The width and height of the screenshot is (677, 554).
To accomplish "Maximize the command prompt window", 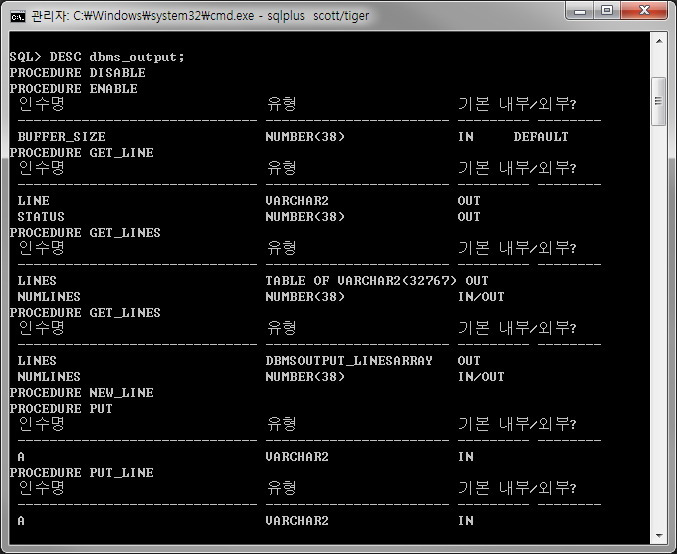I will click(x=607, y=10).
